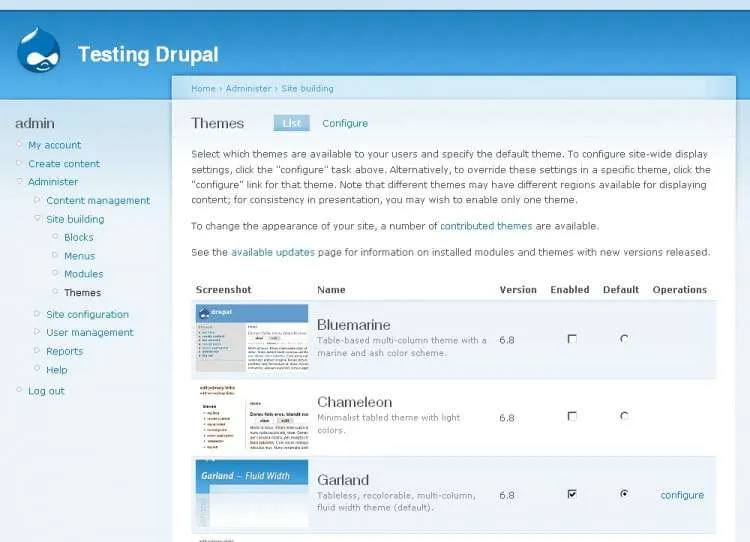This screenshot has height=542, width=750.
Task: Open the Site building breadcrumb link
Action: pos(307,88)
